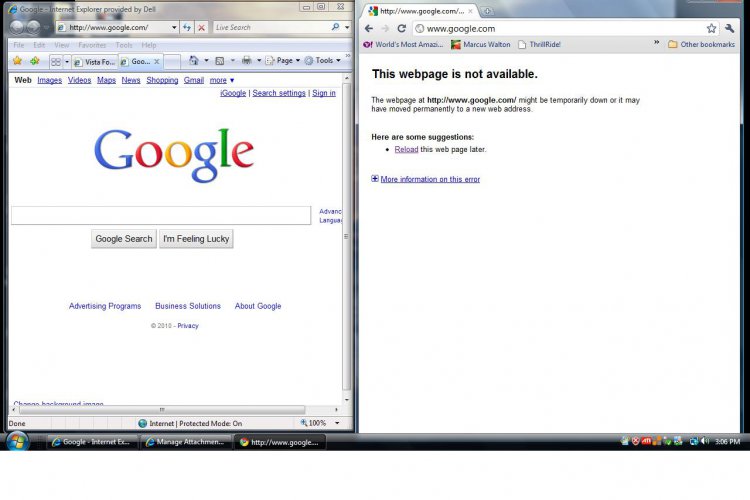
Task: Open IE View menu
Action: (x=62, y=45)
